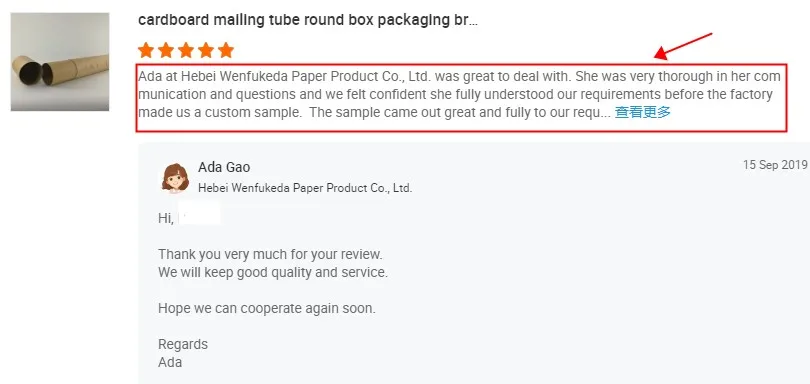Click the 15 Sep 2019 reply date
Screen dimensions: 810x384
click(x=775, y=165)
